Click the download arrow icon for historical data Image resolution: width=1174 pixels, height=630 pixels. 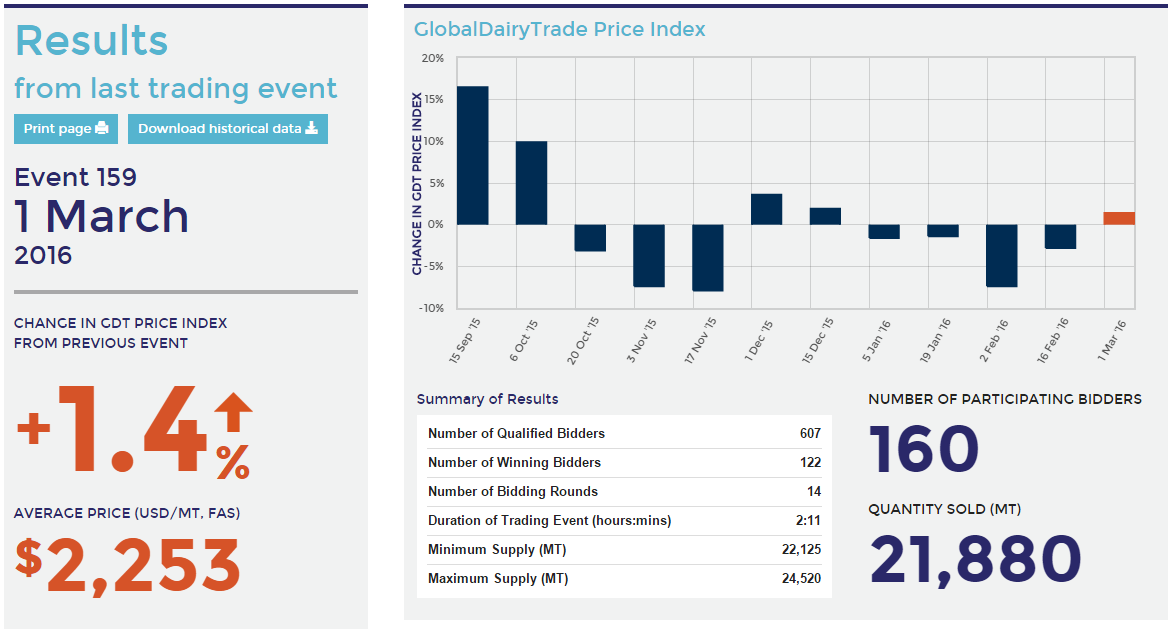click(x=311, y=129)
